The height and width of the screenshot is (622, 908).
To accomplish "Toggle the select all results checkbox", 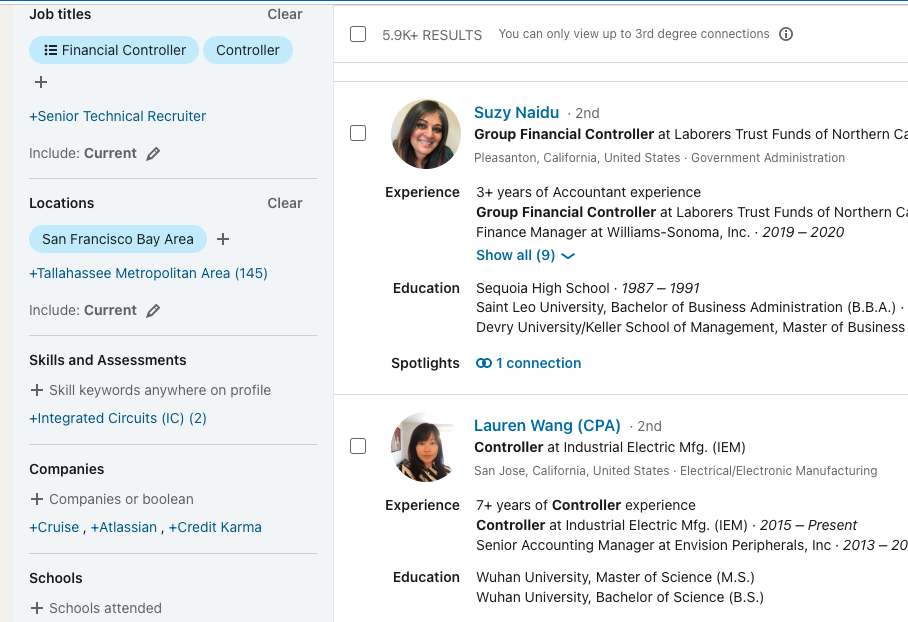I will (358, 34).
